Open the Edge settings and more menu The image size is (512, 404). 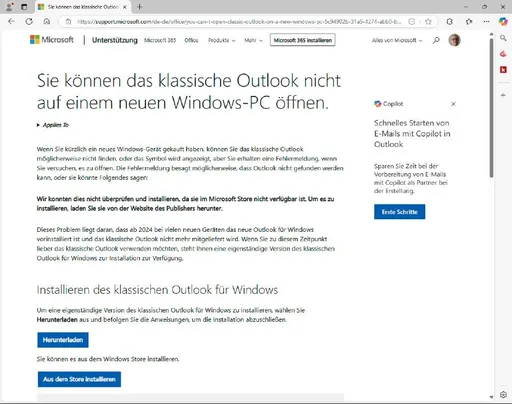(x=487, y=22)
